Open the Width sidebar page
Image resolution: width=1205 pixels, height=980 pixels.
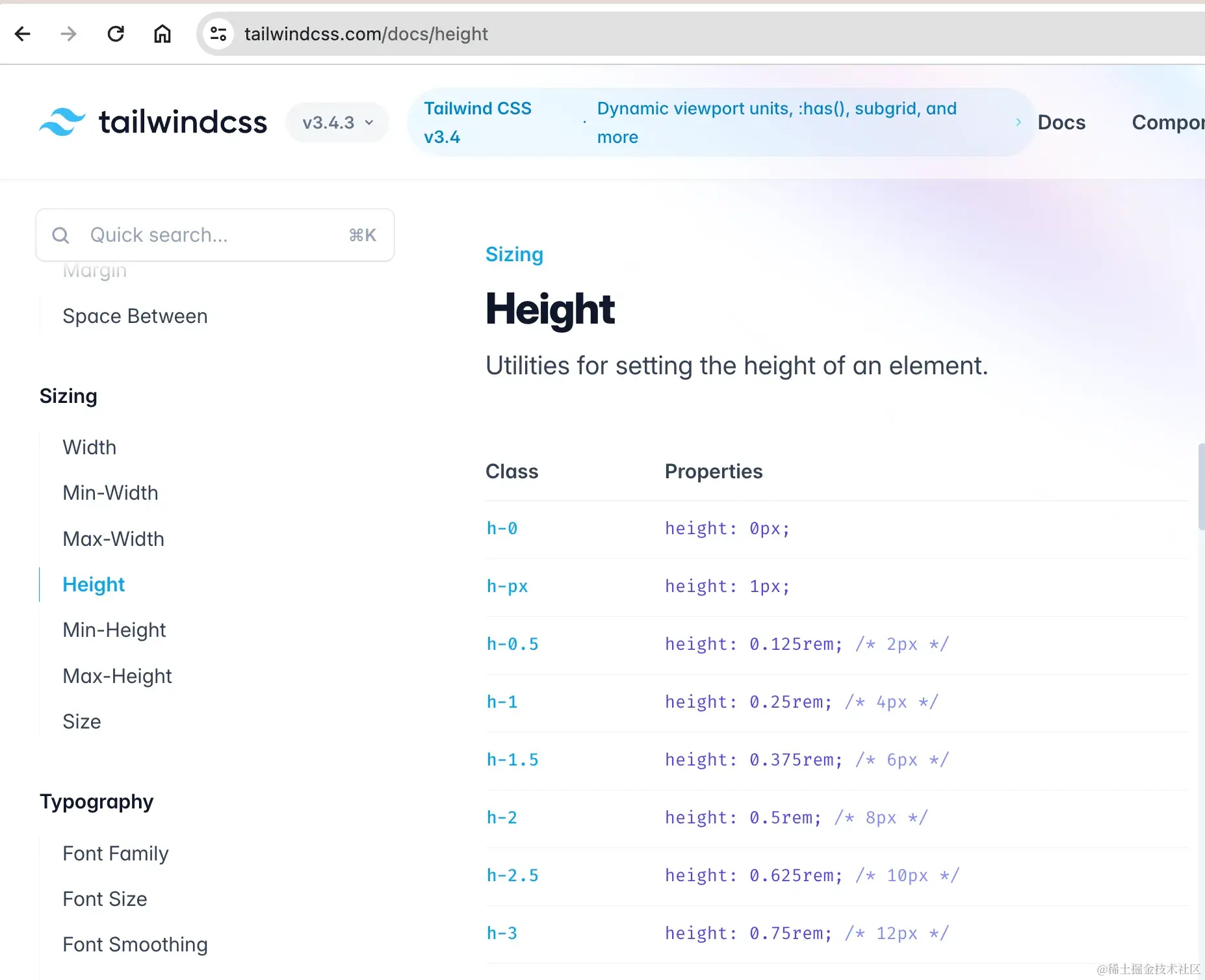click(x=90, y=447)
